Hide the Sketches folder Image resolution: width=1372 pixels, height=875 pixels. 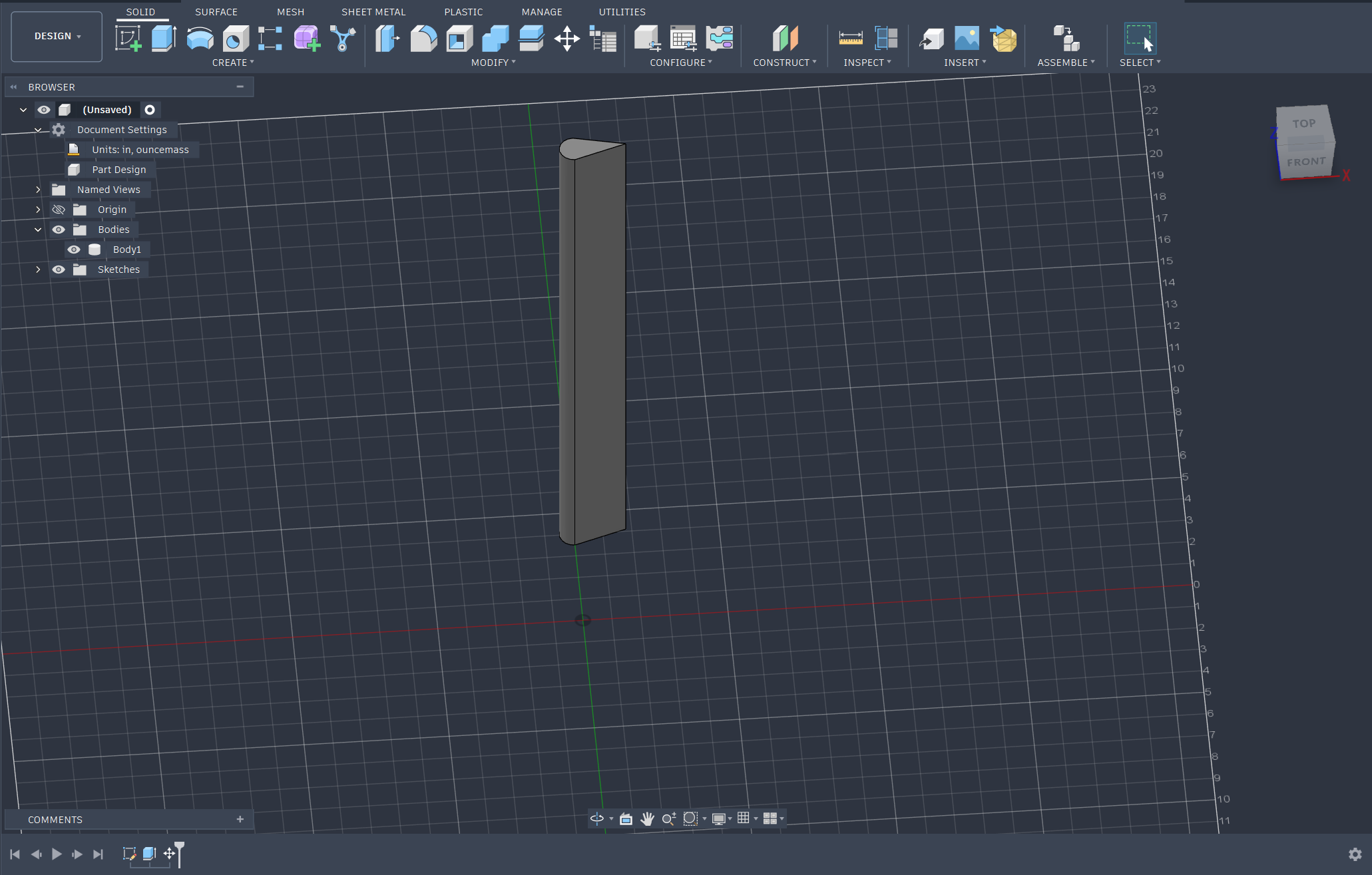59,269
